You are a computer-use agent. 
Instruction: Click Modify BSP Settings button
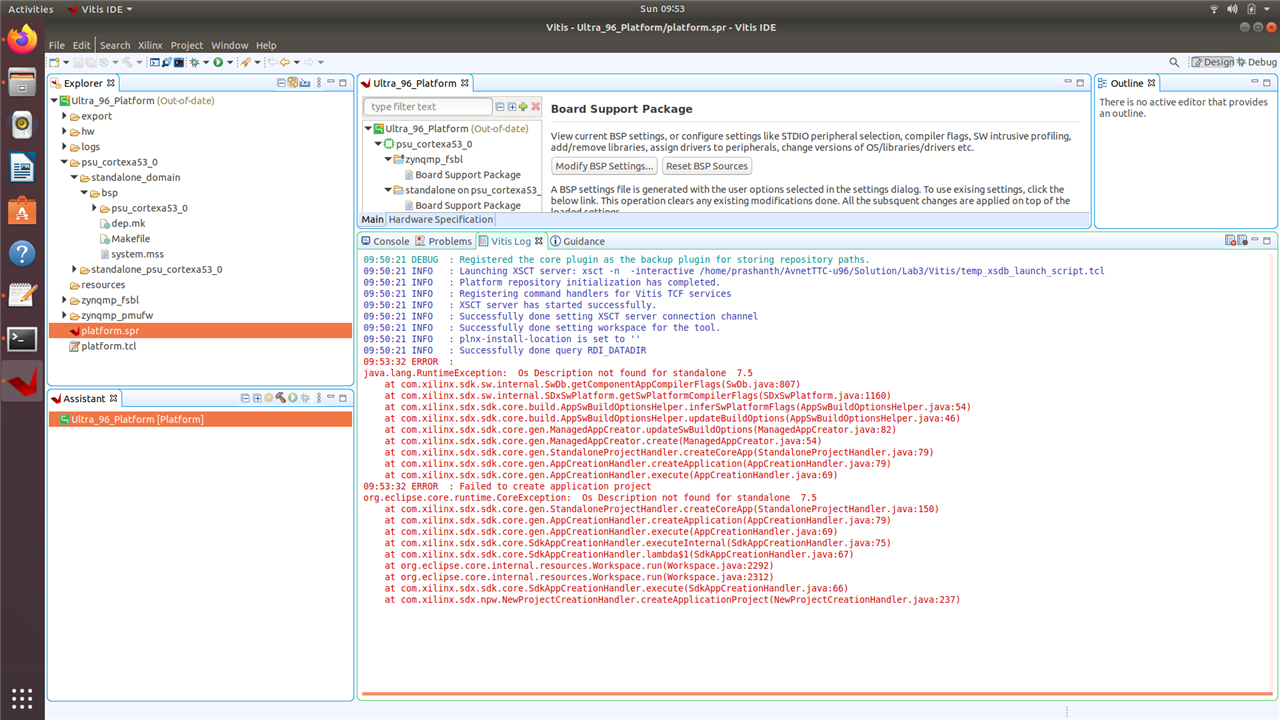pos(604,166)
